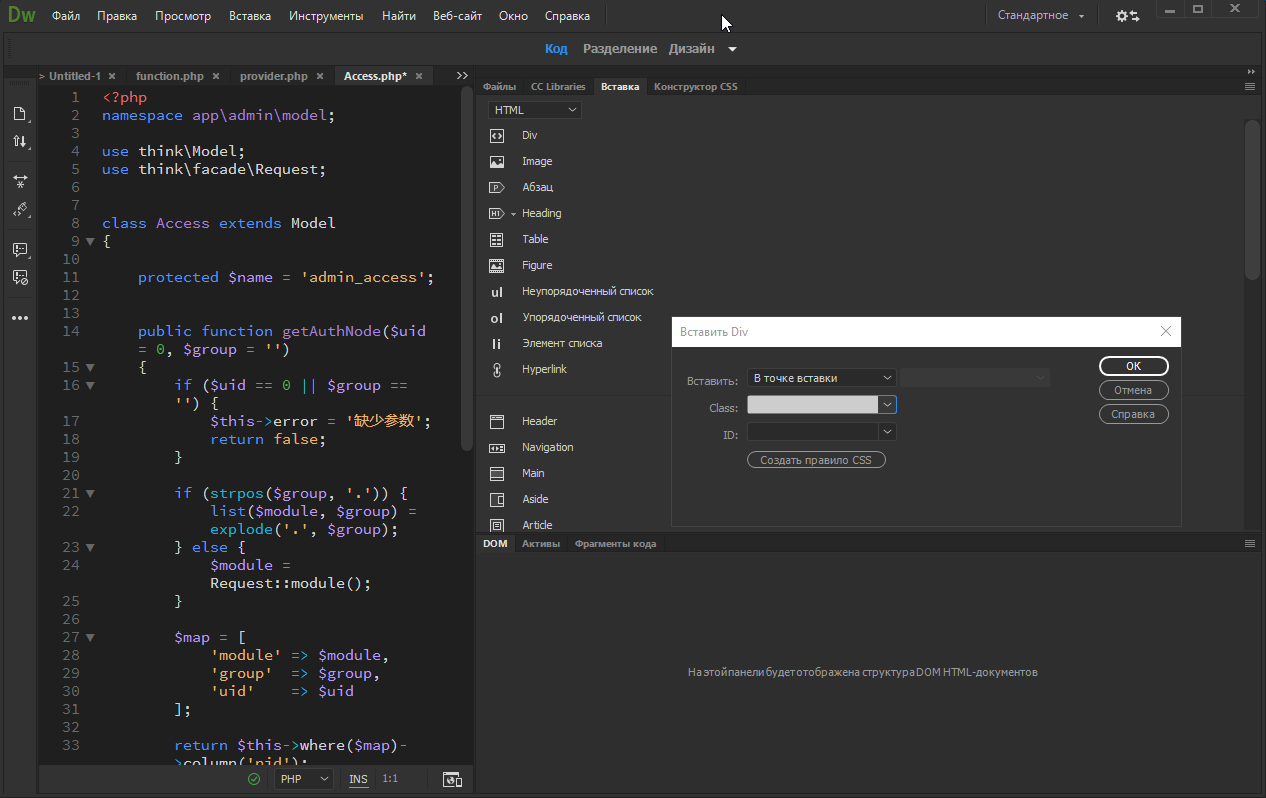Click the Open Documents file icon in sidebar
Image resolution: width=1266 pixels, height=798 pixels.
point(19,114)
